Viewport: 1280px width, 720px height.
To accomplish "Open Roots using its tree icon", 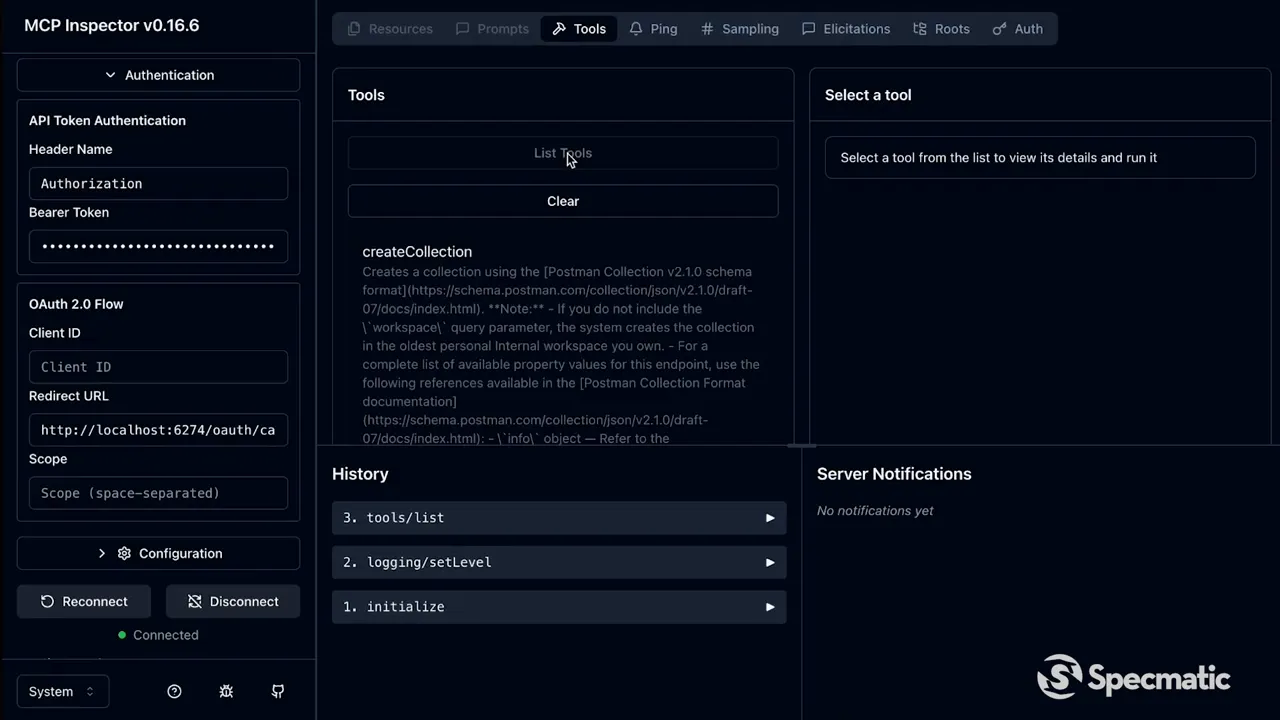I will [x=919, y=28].
